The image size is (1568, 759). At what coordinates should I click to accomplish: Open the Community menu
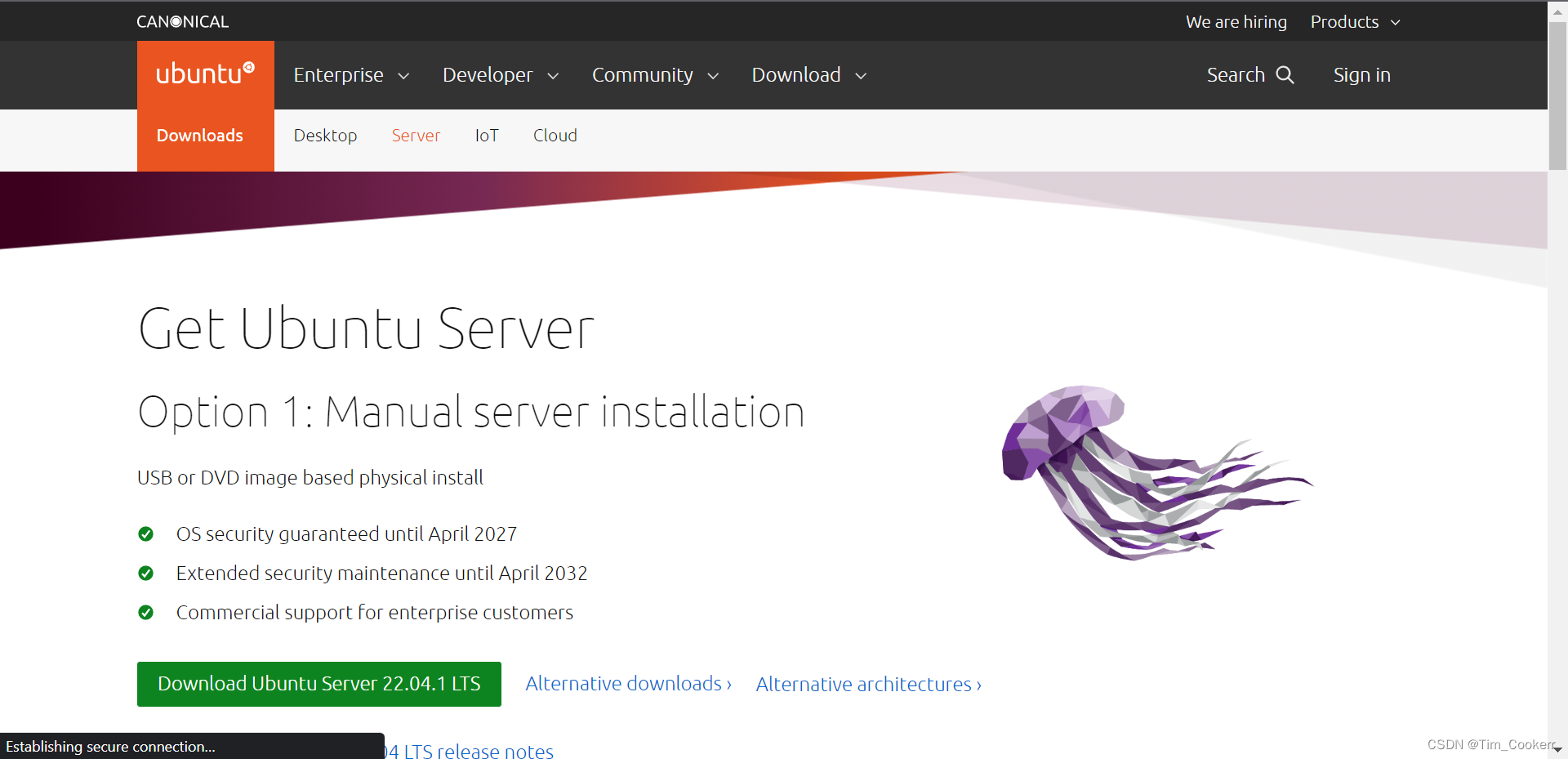[655, 75]
